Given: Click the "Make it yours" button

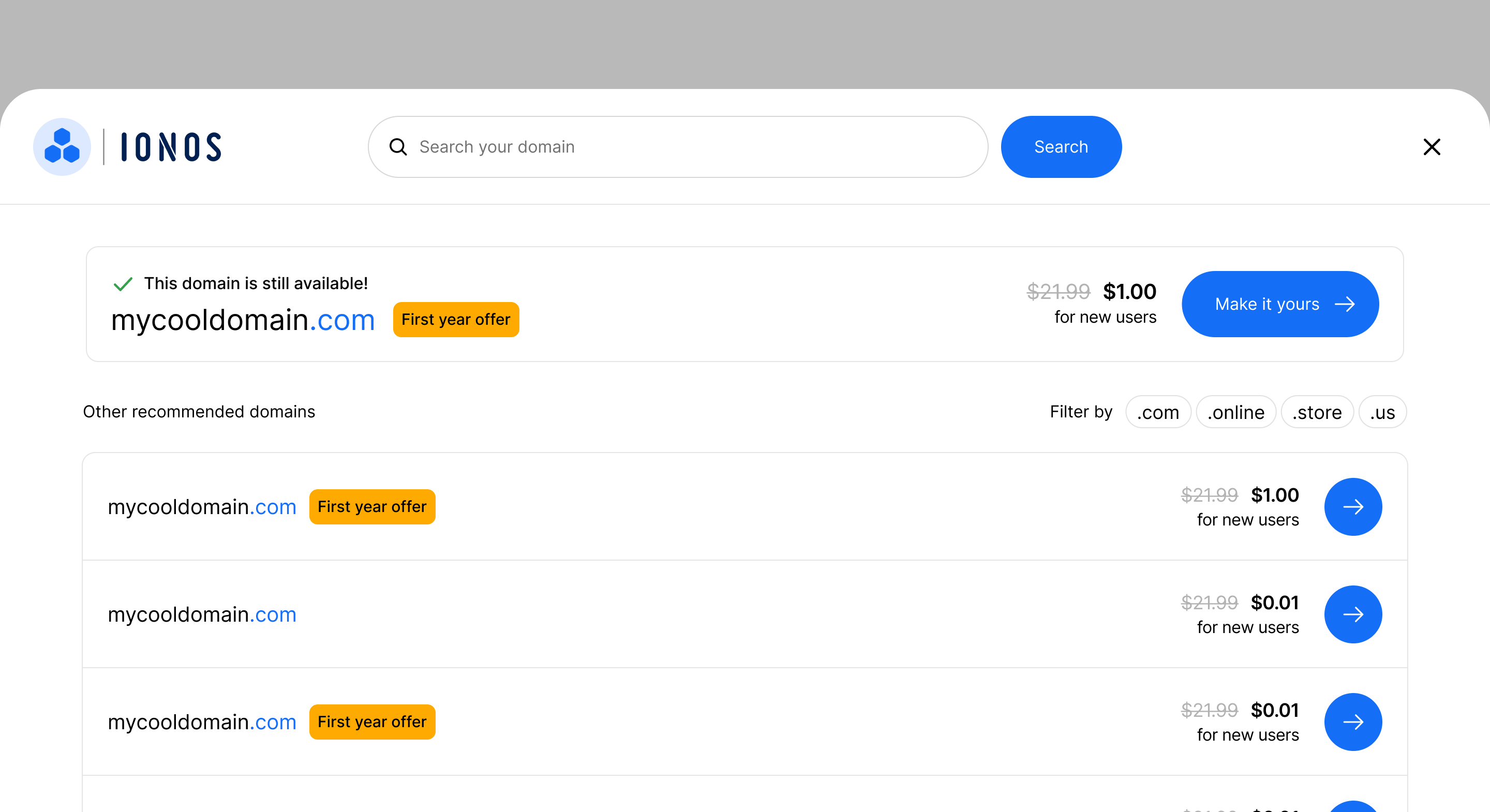Looking at the screenshot, I should pyautogui.click(x=1280, y=304).
